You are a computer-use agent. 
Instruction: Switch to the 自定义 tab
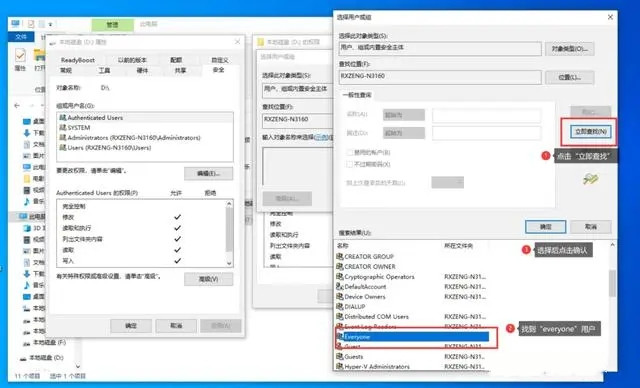click(220, 60)
